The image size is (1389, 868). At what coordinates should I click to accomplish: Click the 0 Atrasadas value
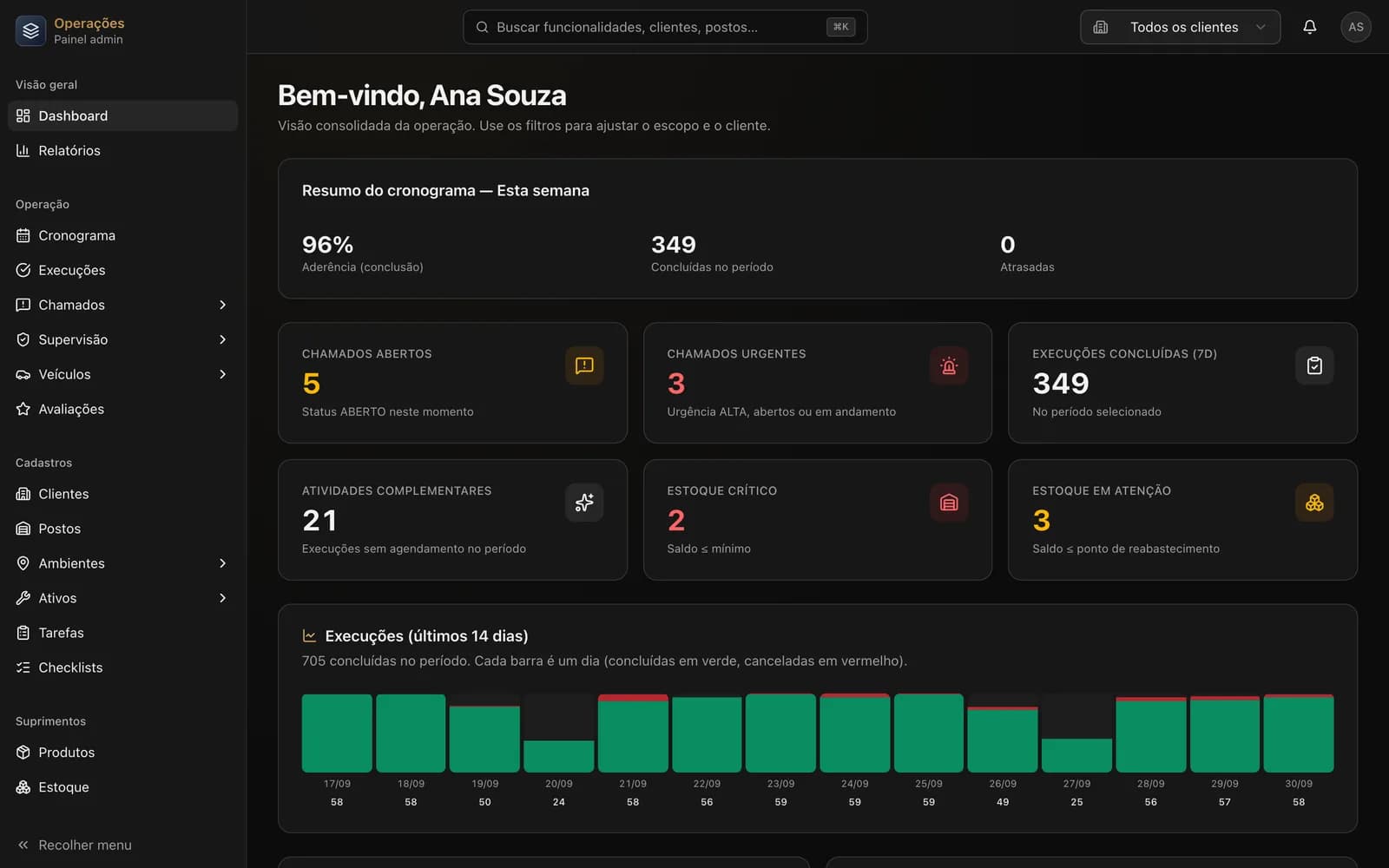pos(1007,245)
